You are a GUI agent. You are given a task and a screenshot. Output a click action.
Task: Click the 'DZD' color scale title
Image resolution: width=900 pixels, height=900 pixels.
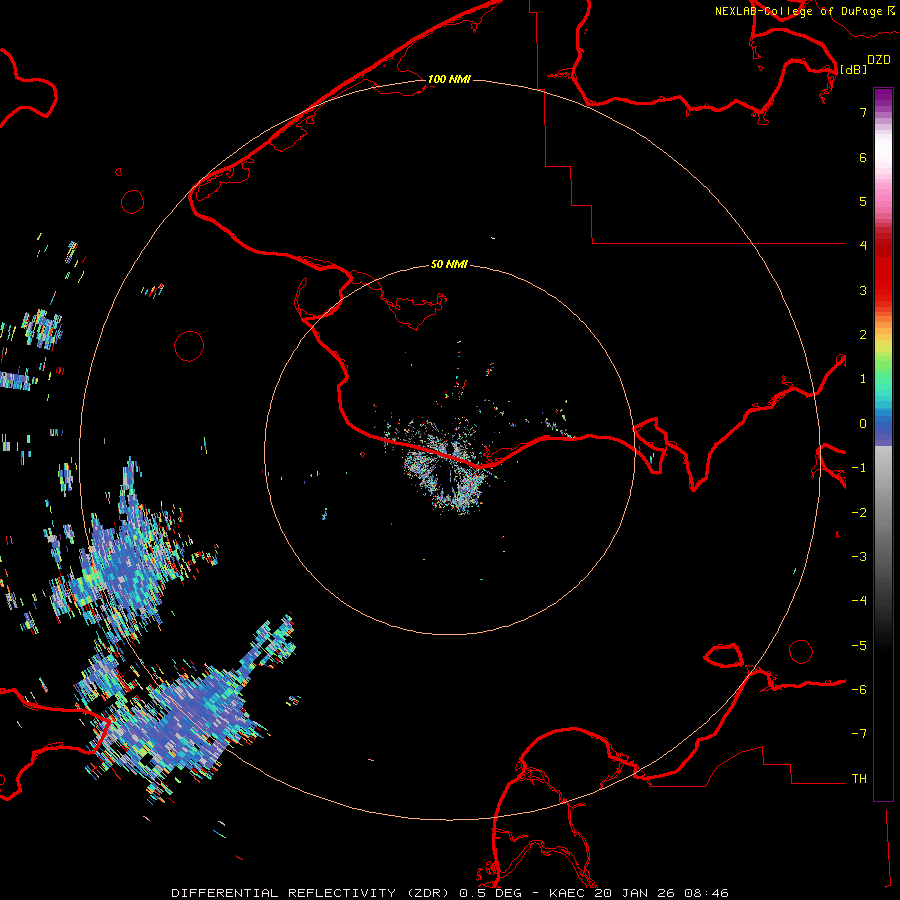click(x=879, y=60)
